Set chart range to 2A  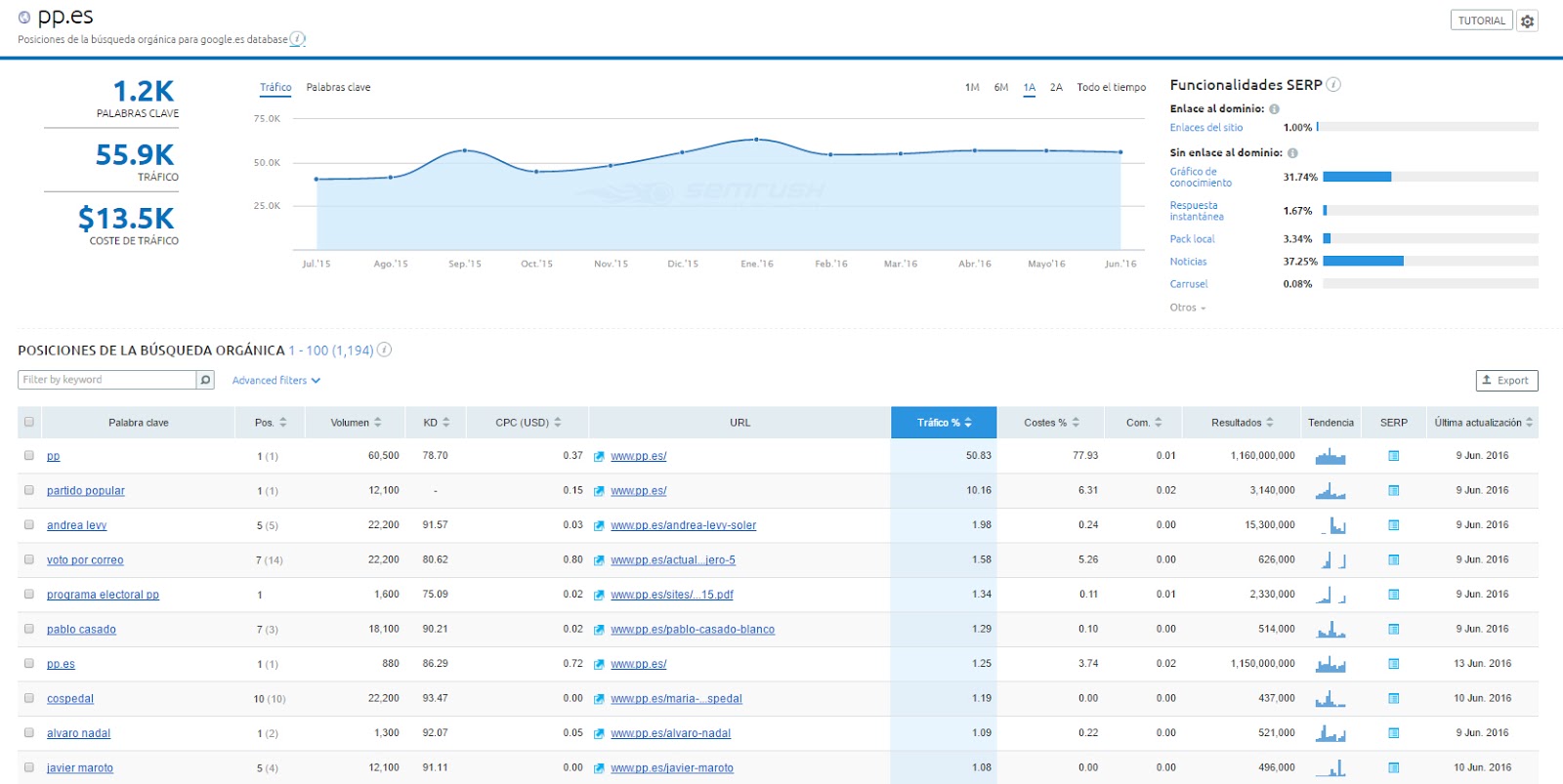1056,88
